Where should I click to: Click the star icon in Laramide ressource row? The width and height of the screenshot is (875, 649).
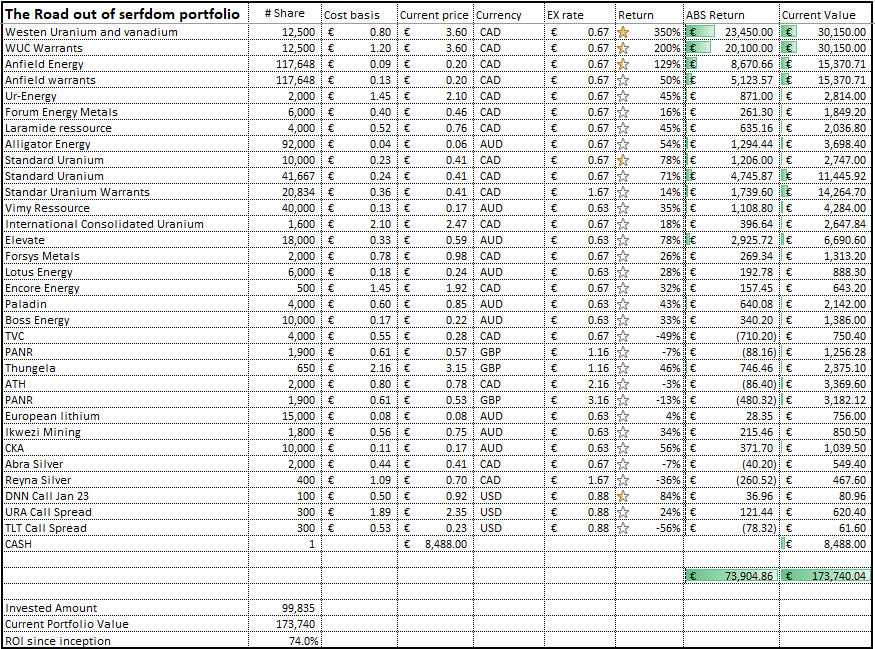[623, 128]
